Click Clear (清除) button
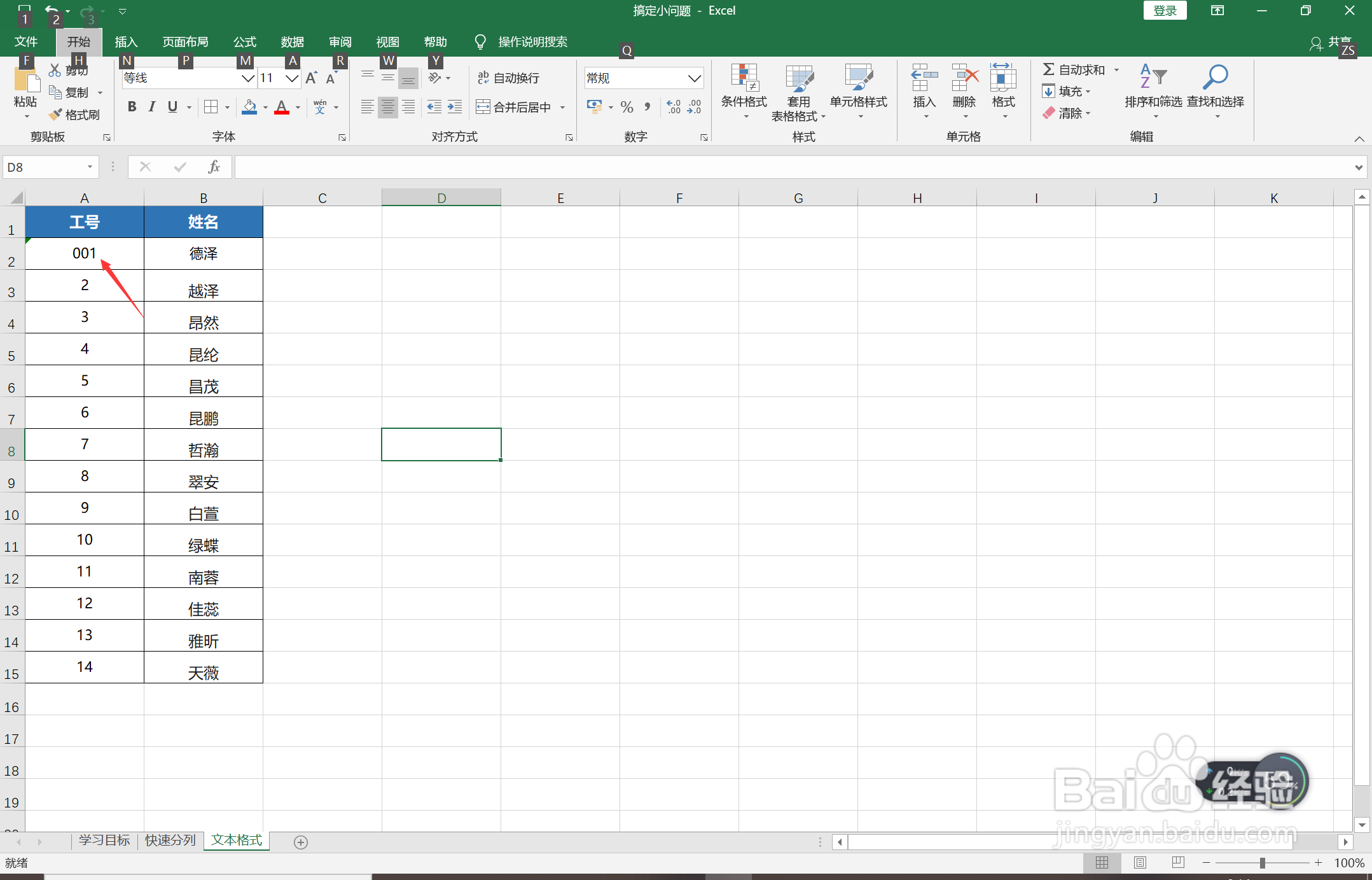 [1067, 113]
